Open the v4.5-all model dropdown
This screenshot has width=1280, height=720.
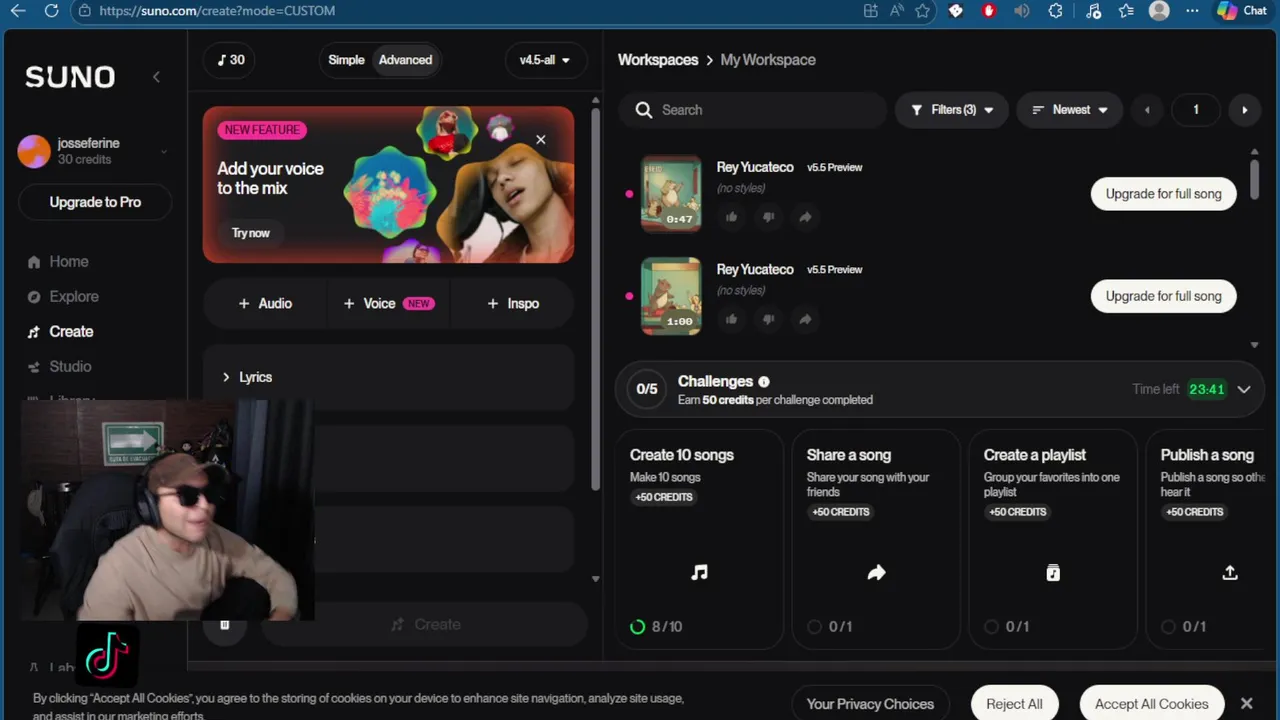544,60
